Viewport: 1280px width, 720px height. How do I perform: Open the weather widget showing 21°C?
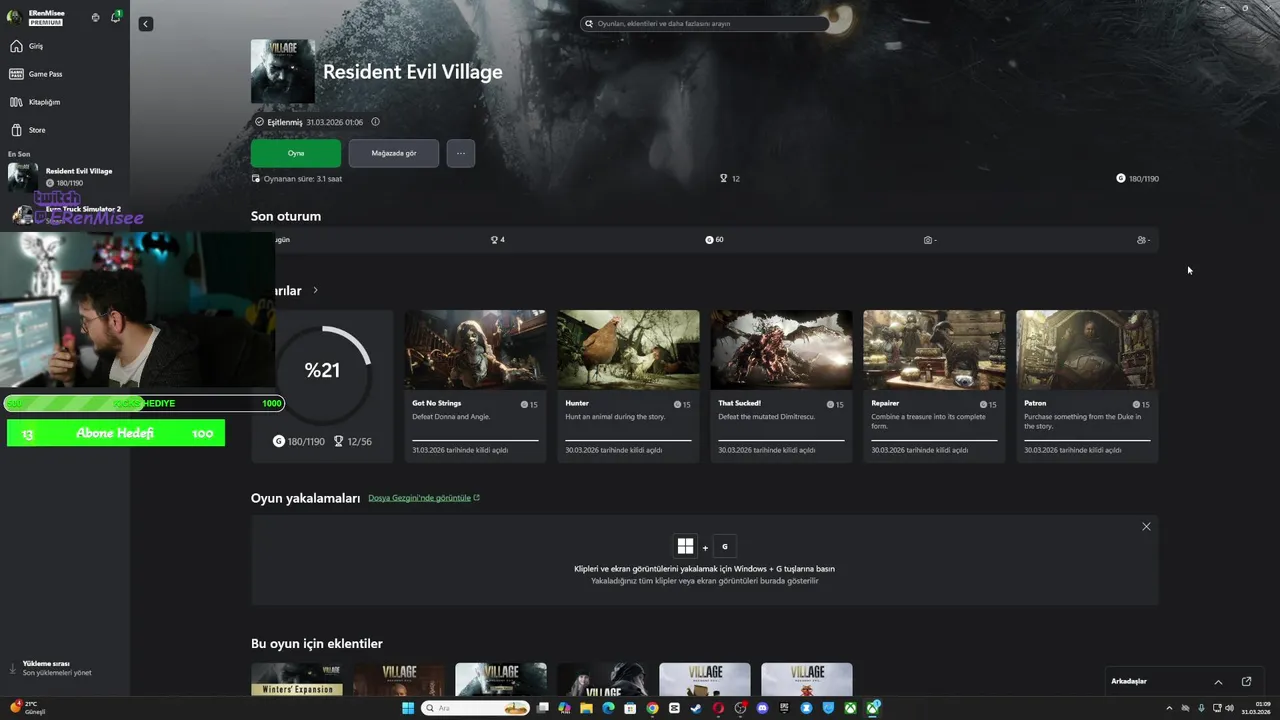[28, 708]
